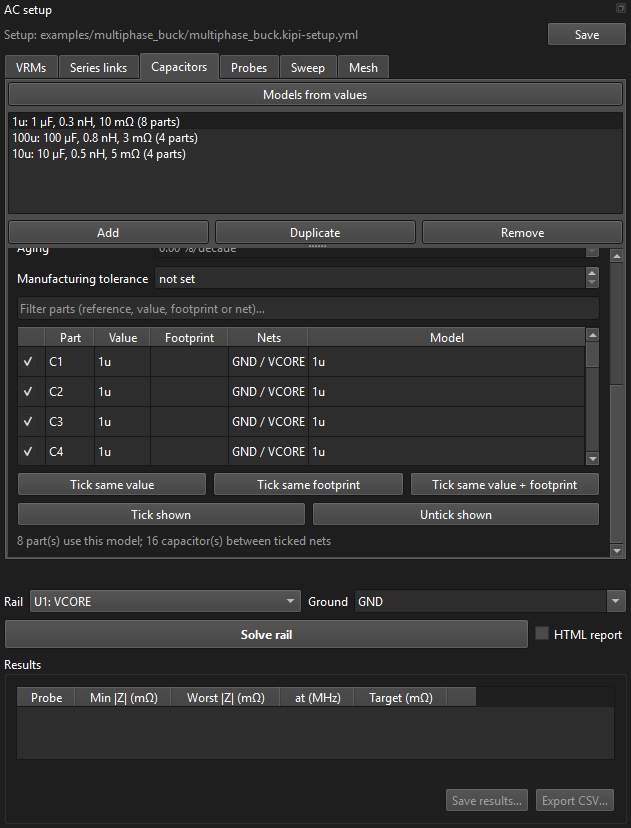Click the model editor panel scroll up arrow
The image size is (631, 828).
click(x=616, y=256)
